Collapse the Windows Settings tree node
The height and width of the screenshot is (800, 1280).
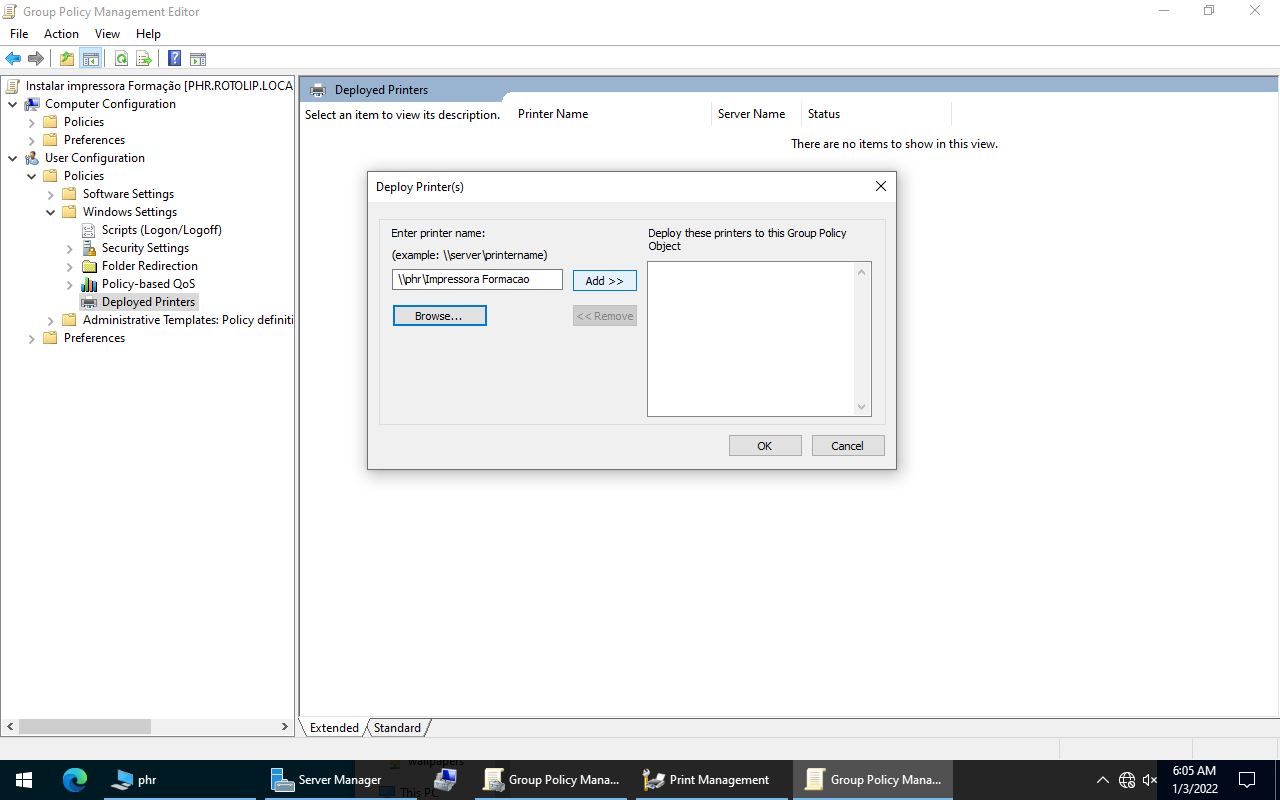[x=51, y=212]
